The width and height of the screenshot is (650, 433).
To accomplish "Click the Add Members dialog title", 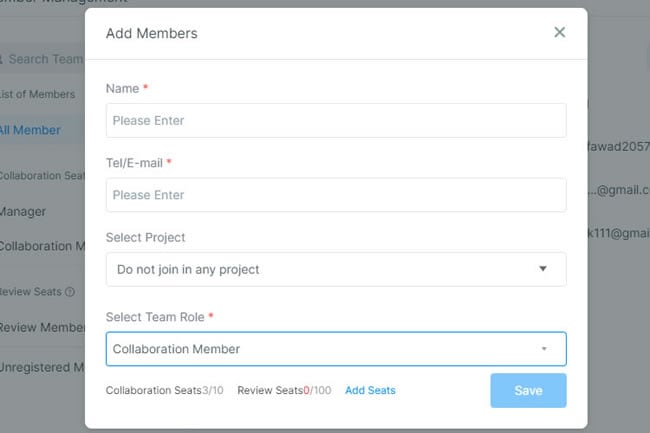I will (152, 33).
